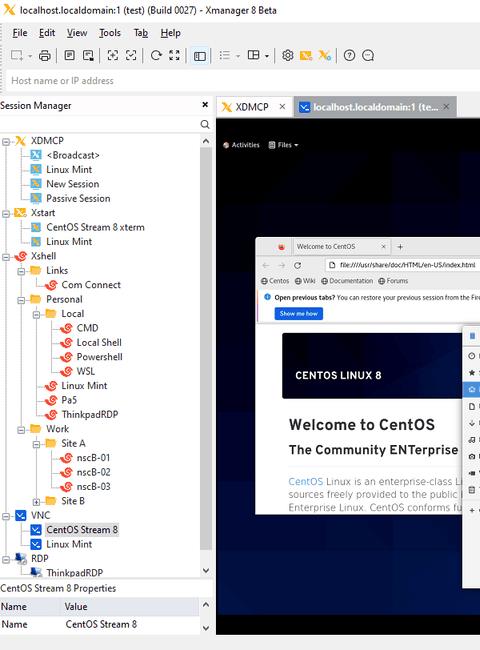Click the Documentation bookmark link
This screenshot has height=650, width=480.
point(347,281)
